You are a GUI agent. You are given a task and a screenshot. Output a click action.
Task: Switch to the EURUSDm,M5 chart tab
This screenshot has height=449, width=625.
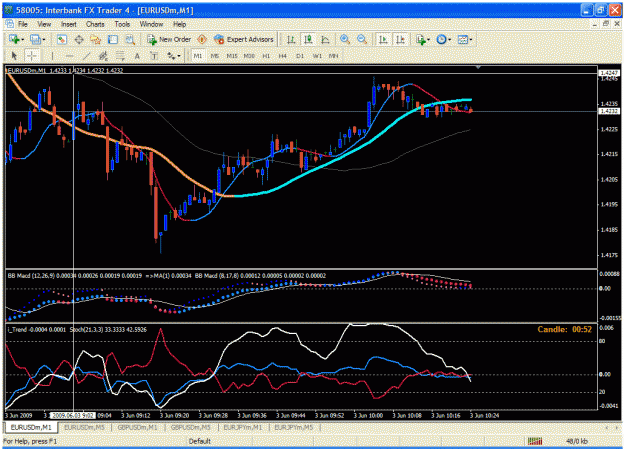(x=84, y=427)
